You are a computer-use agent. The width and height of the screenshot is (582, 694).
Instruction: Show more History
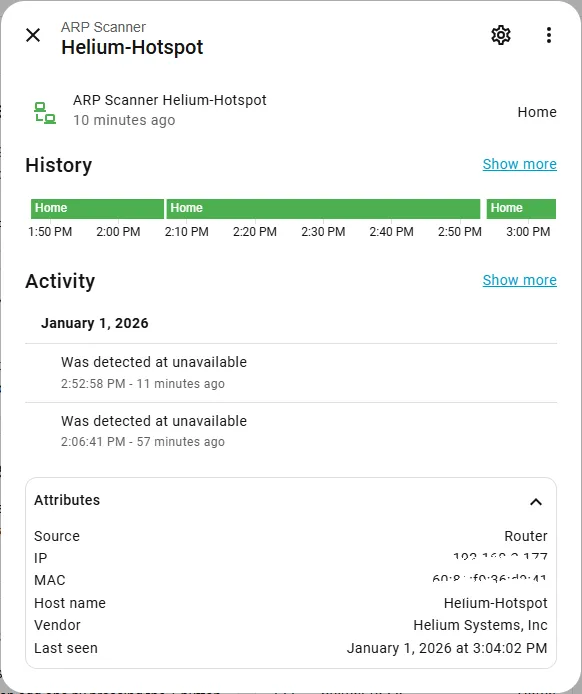pyautogui.click(x=520, y=164)
